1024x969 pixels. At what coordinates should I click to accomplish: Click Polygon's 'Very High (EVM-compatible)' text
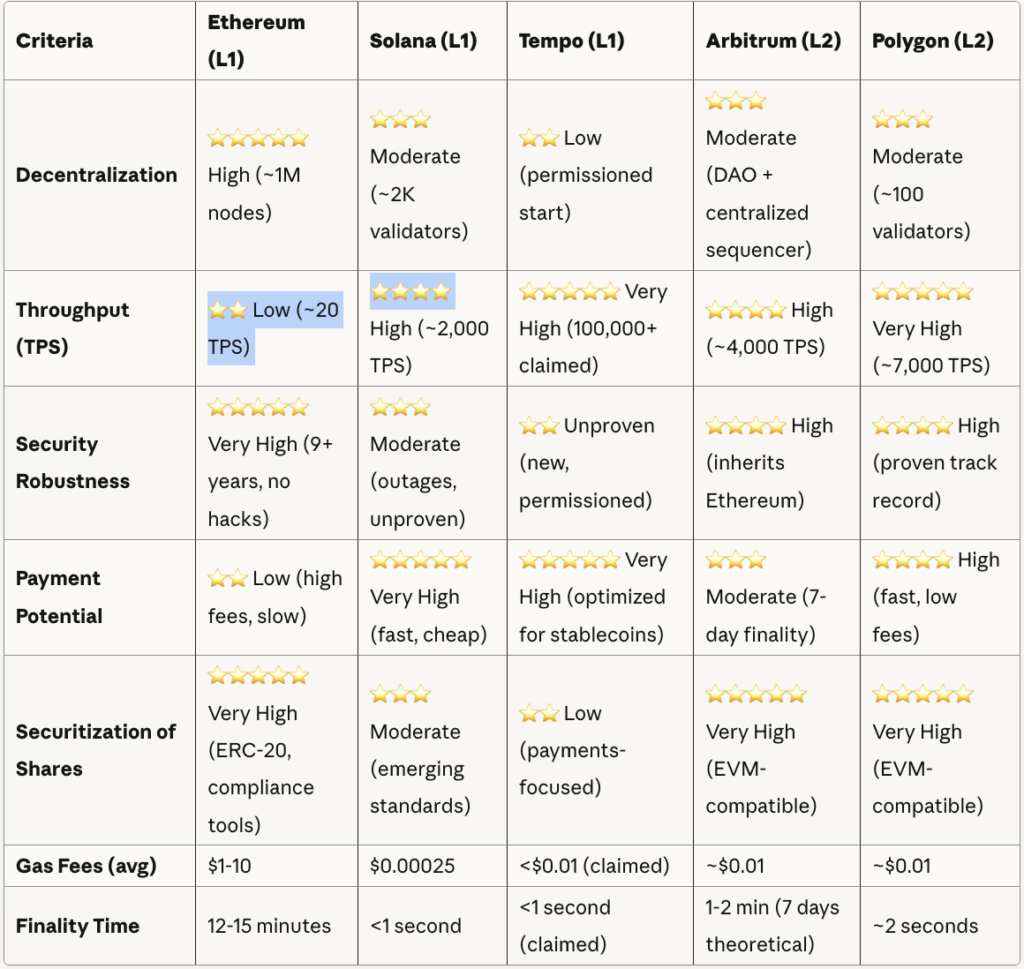pyautogui.click(x=928, y=769)
